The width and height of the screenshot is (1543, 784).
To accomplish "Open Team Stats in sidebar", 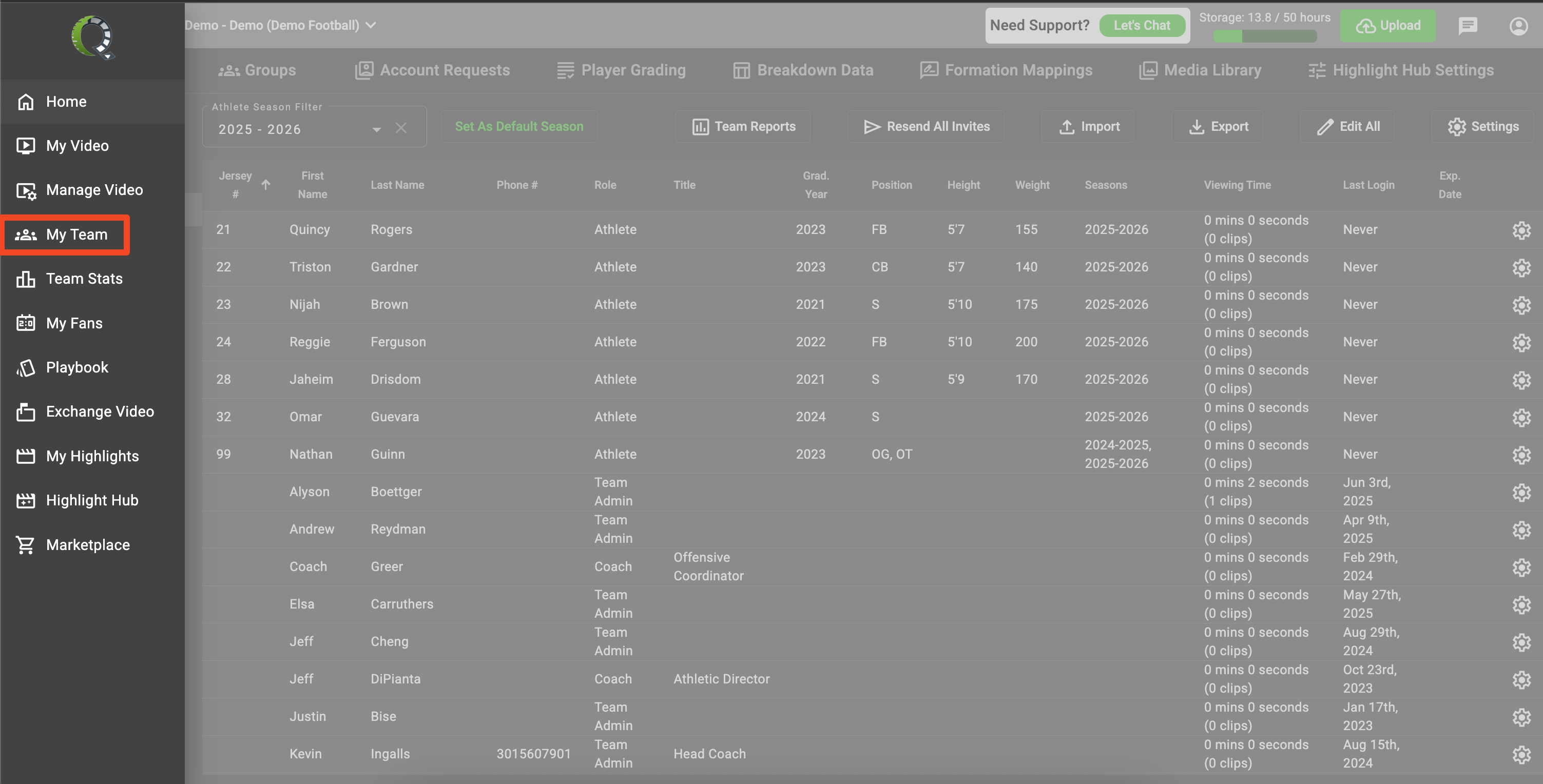I will coord(92,279).
